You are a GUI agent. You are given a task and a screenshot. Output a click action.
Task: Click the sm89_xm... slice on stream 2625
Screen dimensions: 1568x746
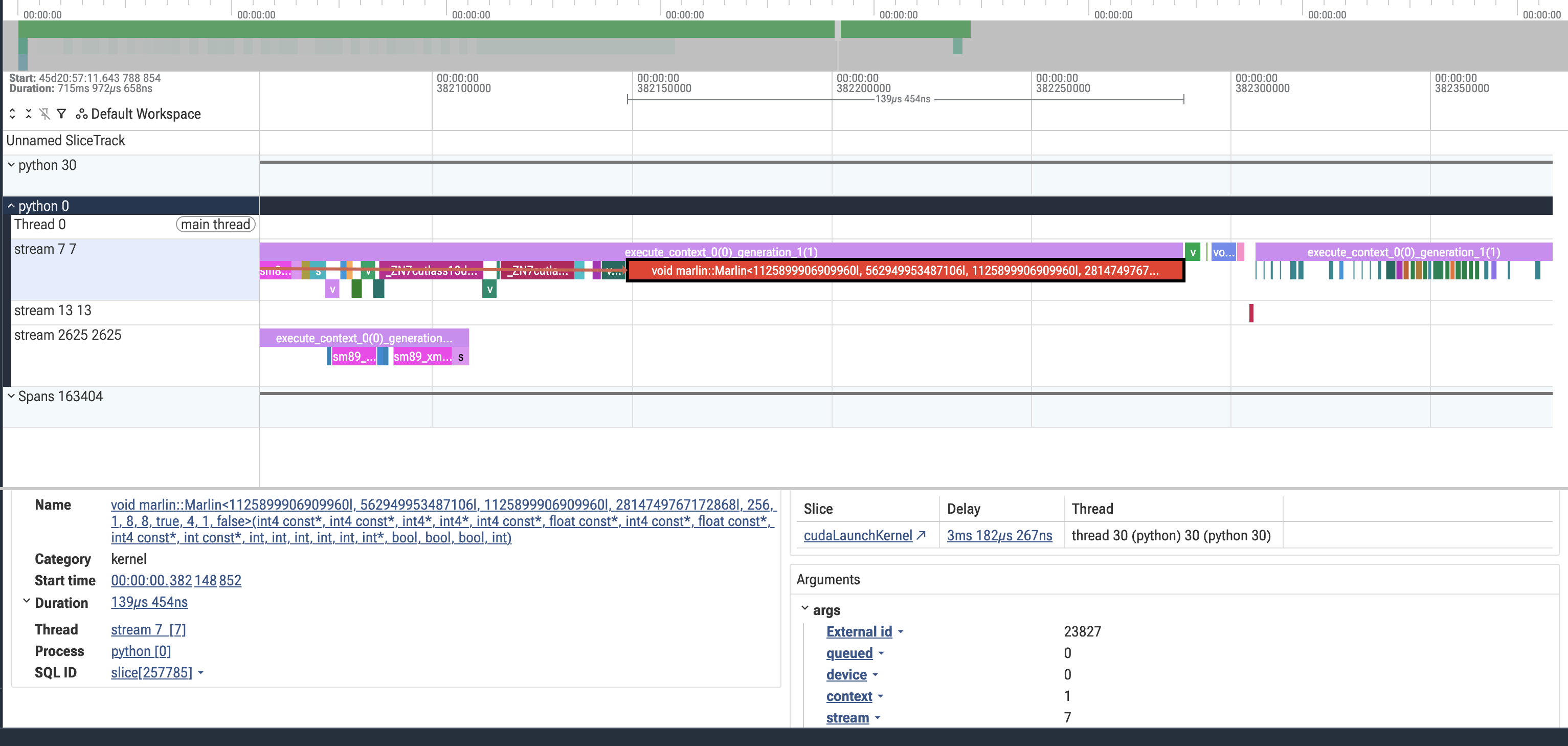point(422,356)
